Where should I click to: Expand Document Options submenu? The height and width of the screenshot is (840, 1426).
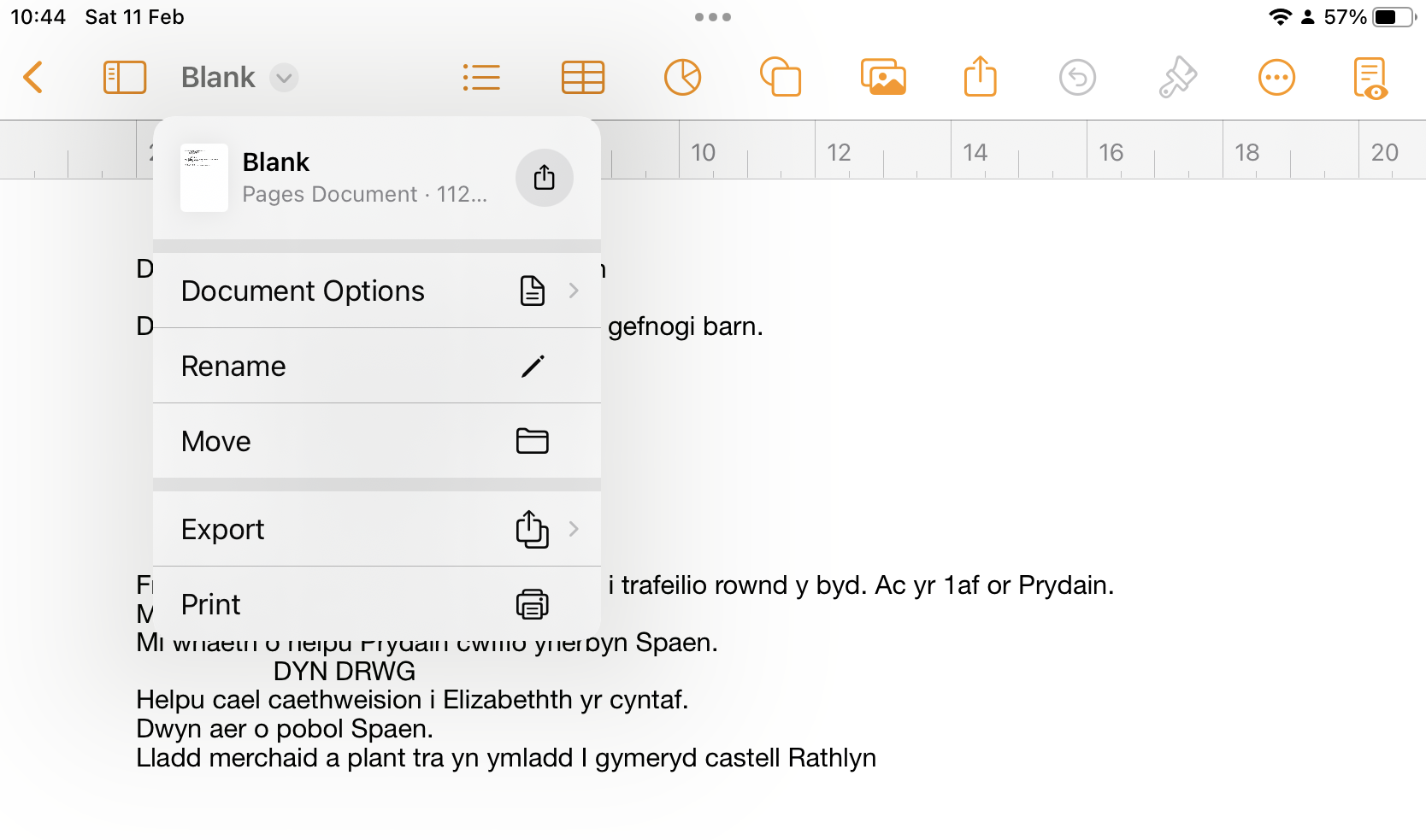pos(376,291)
